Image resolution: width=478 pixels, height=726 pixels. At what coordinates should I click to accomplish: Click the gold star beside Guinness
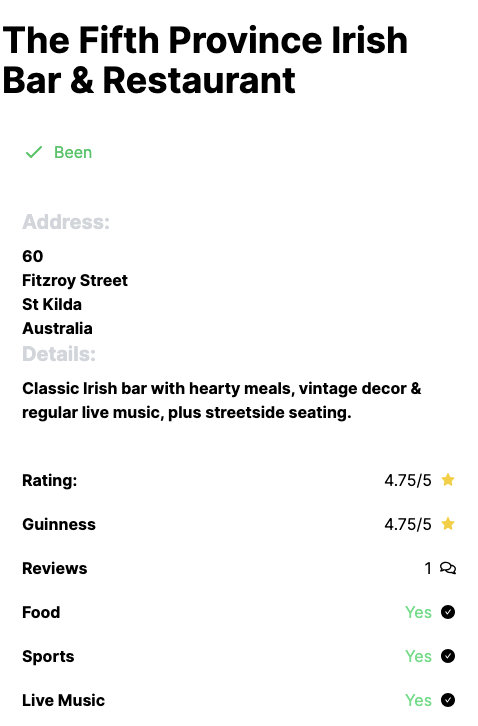pyautogui.click(x=448, y=524)
